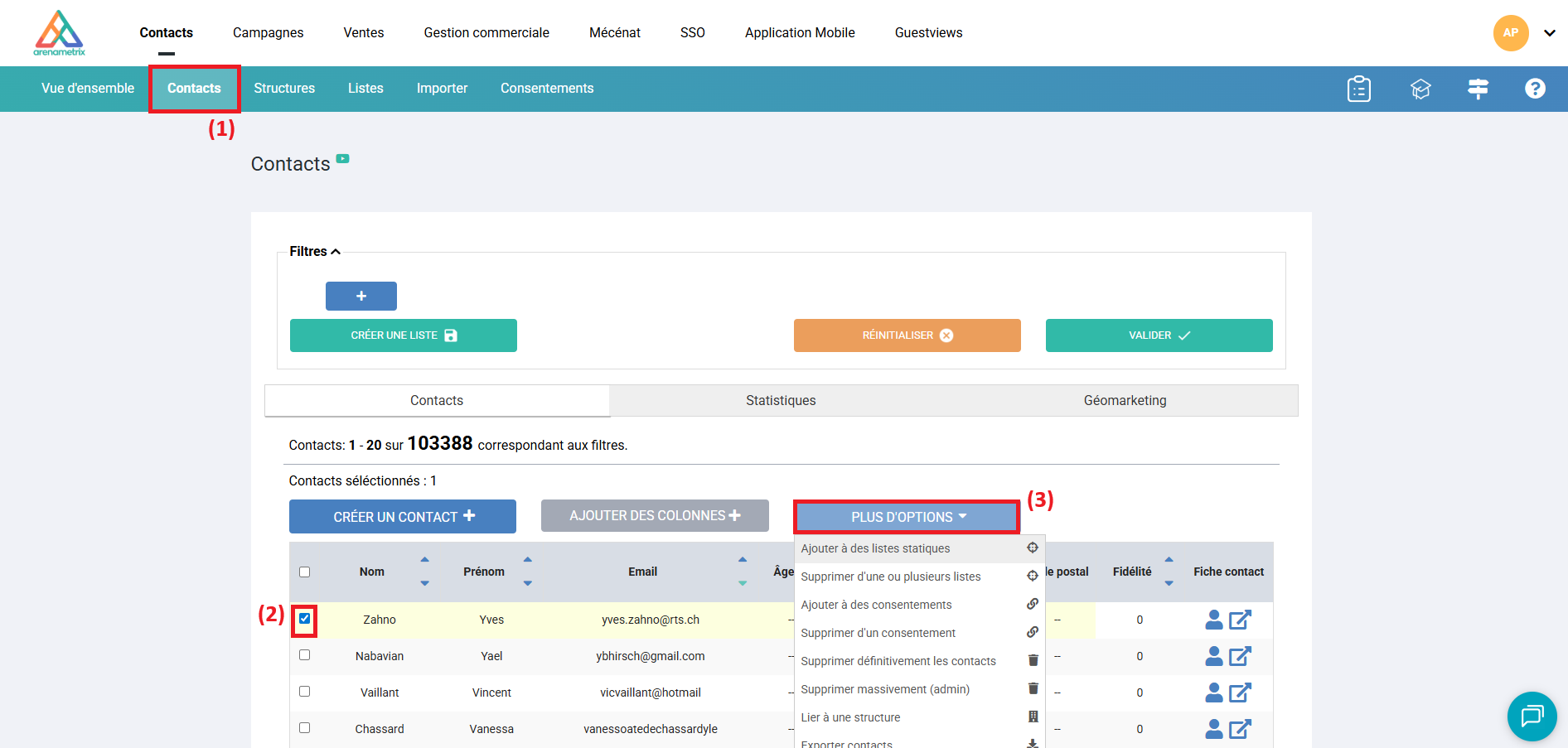The width and height of the screenshot is (1568, 748).
Task: Open the Géomarketing tab
Action: (1125, 401)
